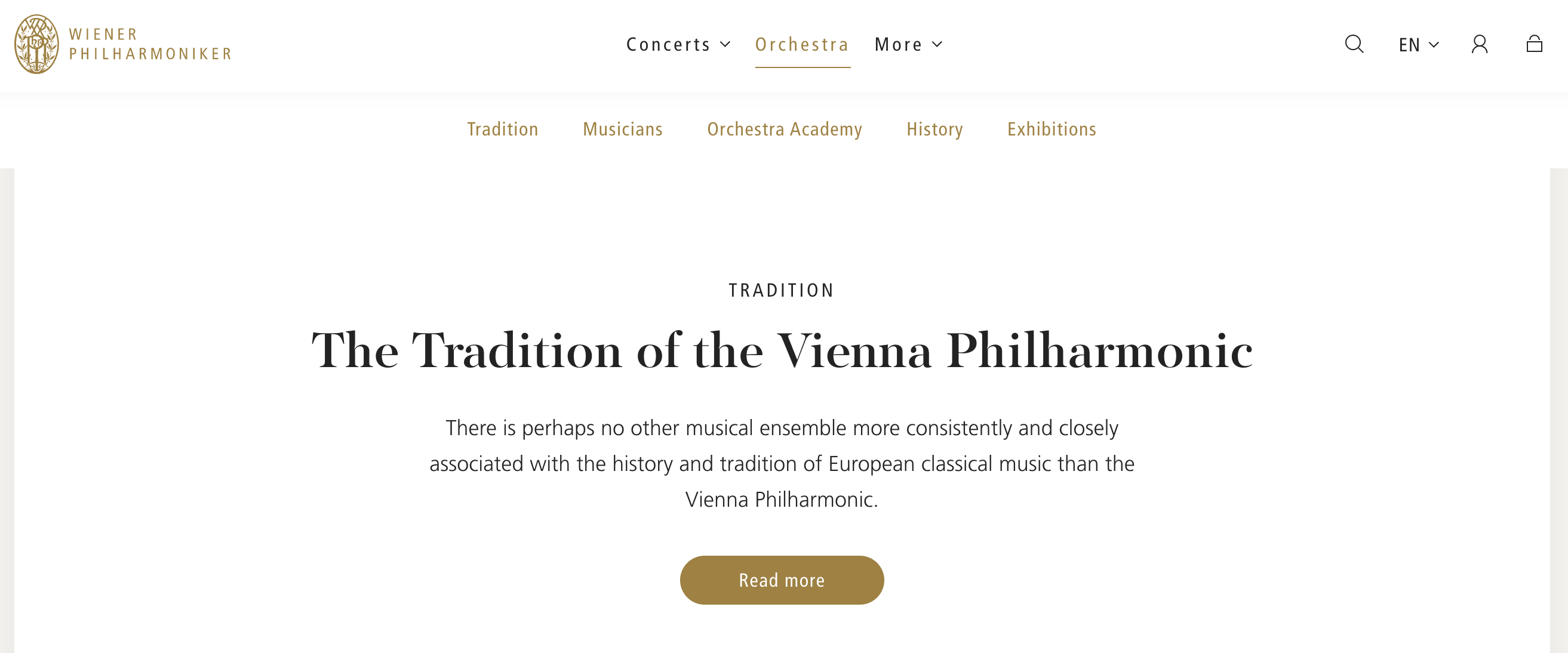
Task: Select the Orchestra main menu item
Action: pos(802,44)
